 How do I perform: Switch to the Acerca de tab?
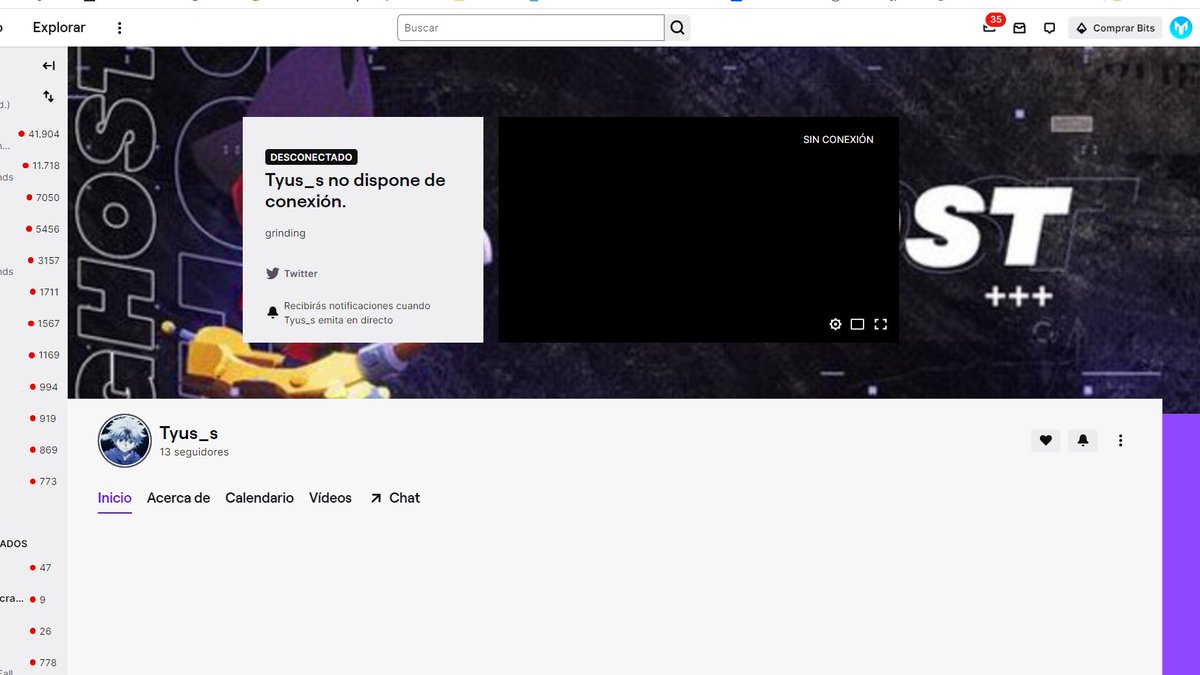(178, 498)
